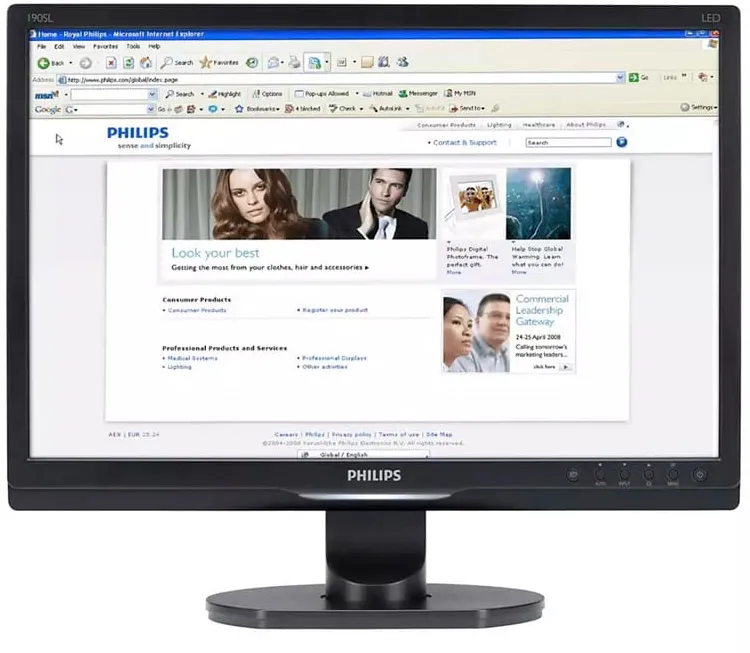Screen dimensions: 750x653
Task: Click the blue round search button on the Philips page
Action: pyautogui.click(x=621, y=142)
